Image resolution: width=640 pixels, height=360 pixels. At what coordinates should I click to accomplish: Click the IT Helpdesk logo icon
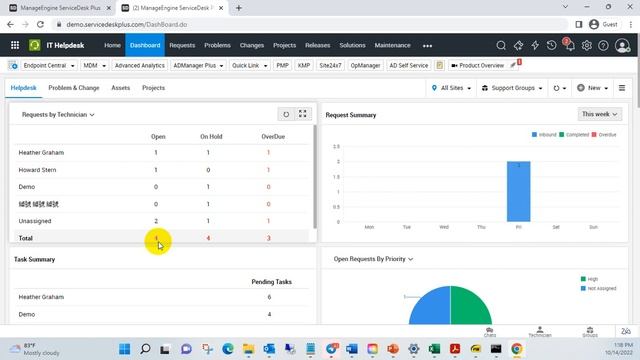click(x=35, y=45)
